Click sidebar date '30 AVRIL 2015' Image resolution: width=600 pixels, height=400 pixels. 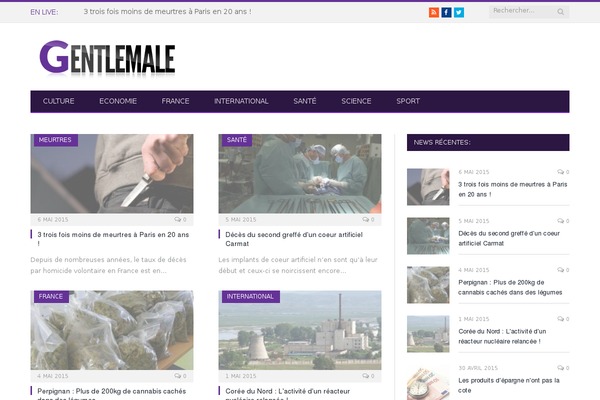478,368
